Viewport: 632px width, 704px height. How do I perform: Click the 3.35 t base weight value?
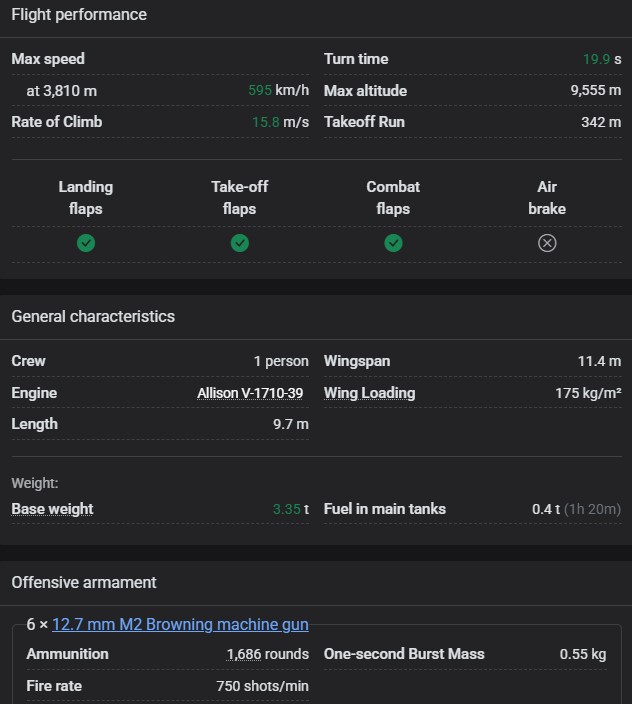point(290,509)
